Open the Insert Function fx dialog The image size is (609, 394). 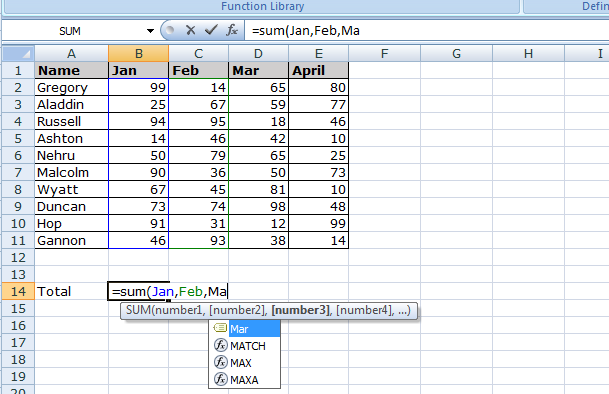[x=232, y=30]
